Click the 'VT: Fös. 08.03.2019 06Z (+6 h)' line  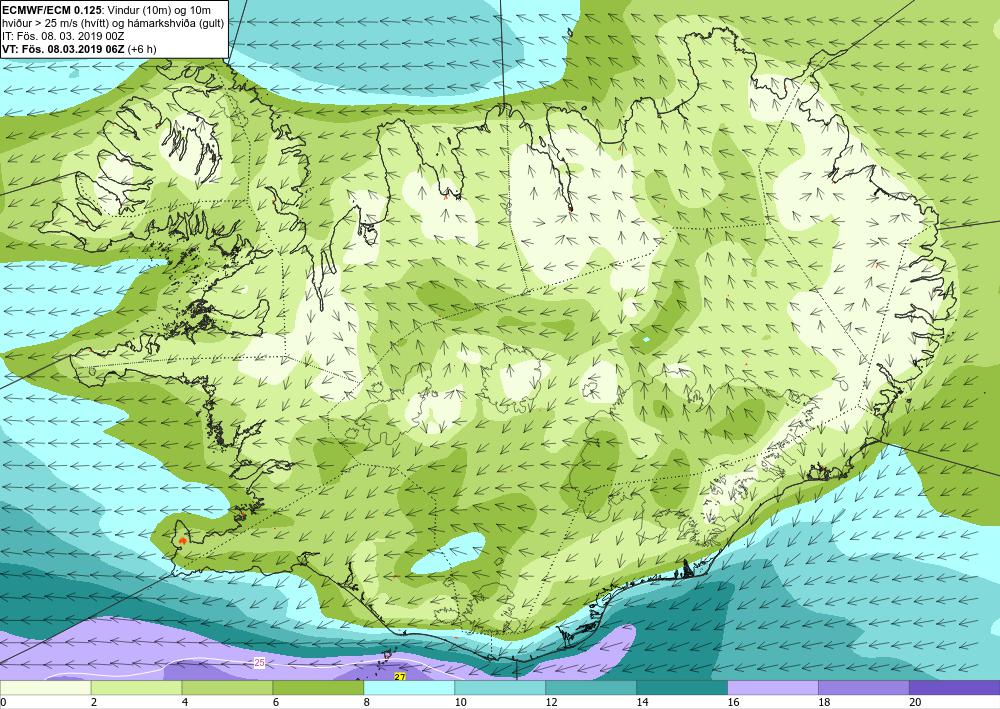[x=79, y=48]
